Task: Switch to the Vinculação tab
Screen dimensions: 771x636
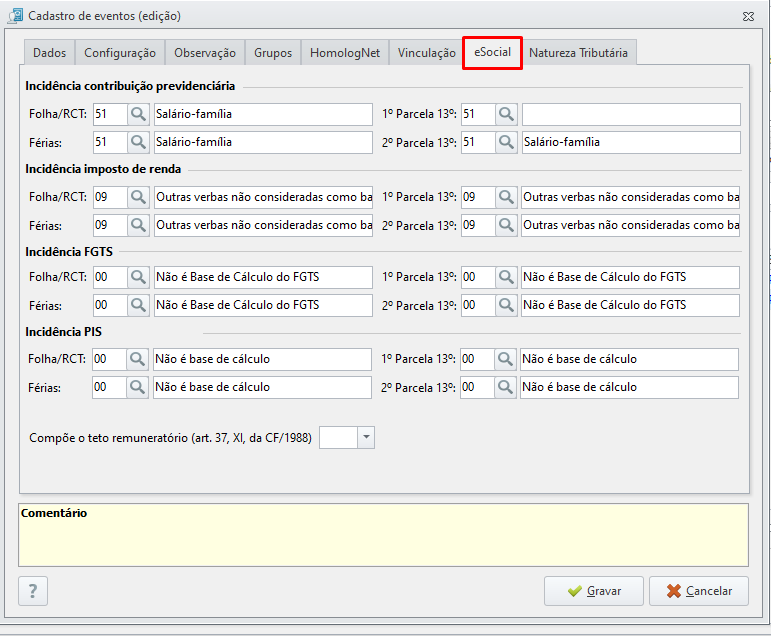Action: tap(427, 53)
